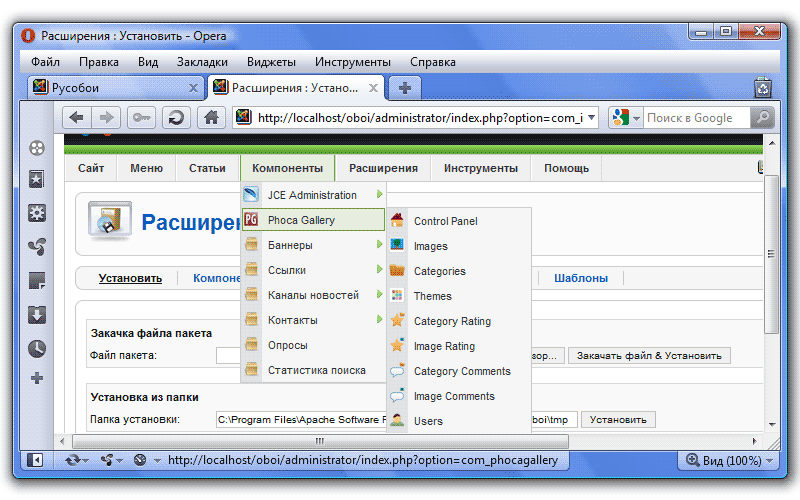Screen dimensions: 800x500
Task: Open the History clock panel icon
Action: (x=37, y=348)
